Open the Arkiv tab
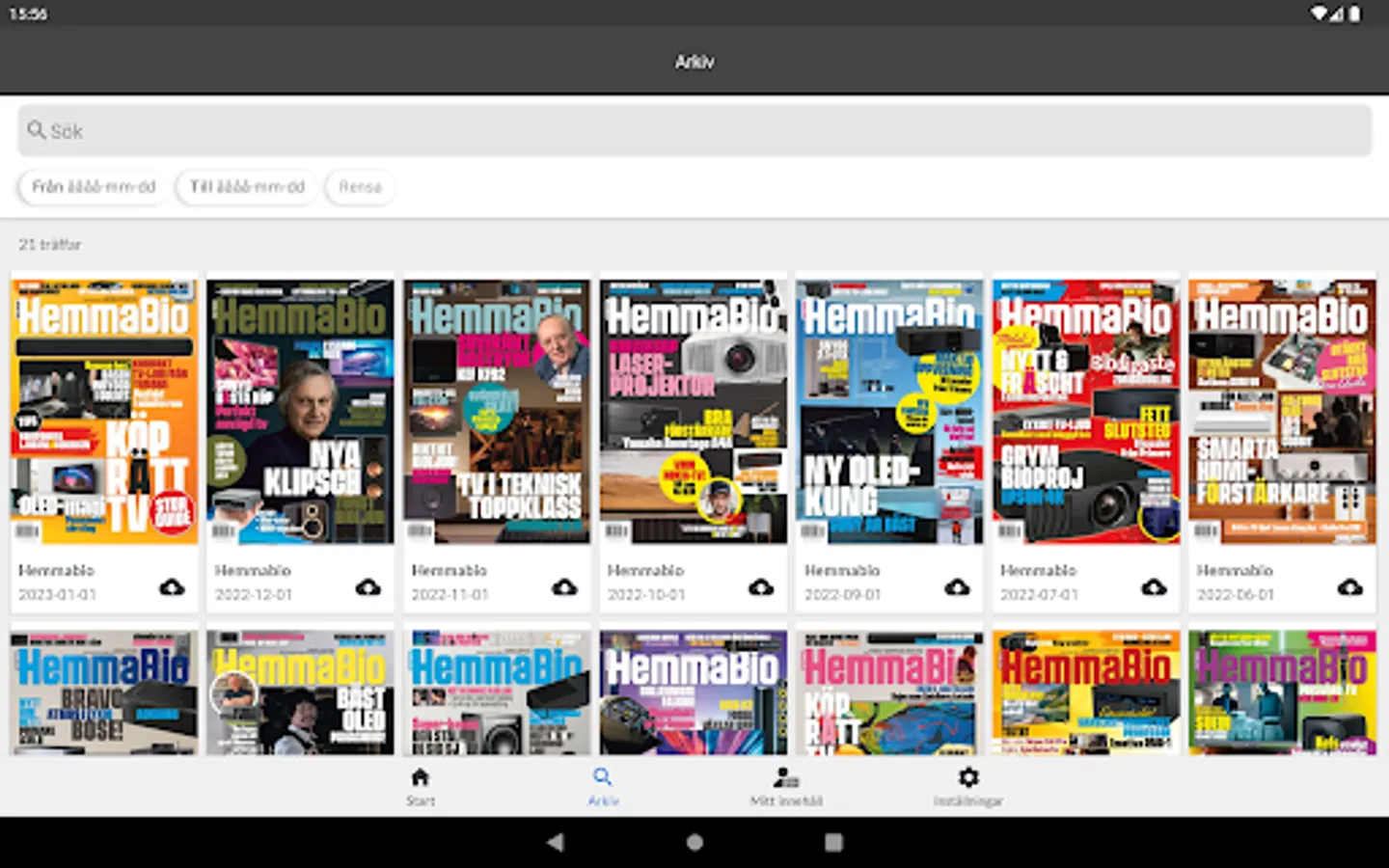1389x868 pixels. click(x=603, y=786)
